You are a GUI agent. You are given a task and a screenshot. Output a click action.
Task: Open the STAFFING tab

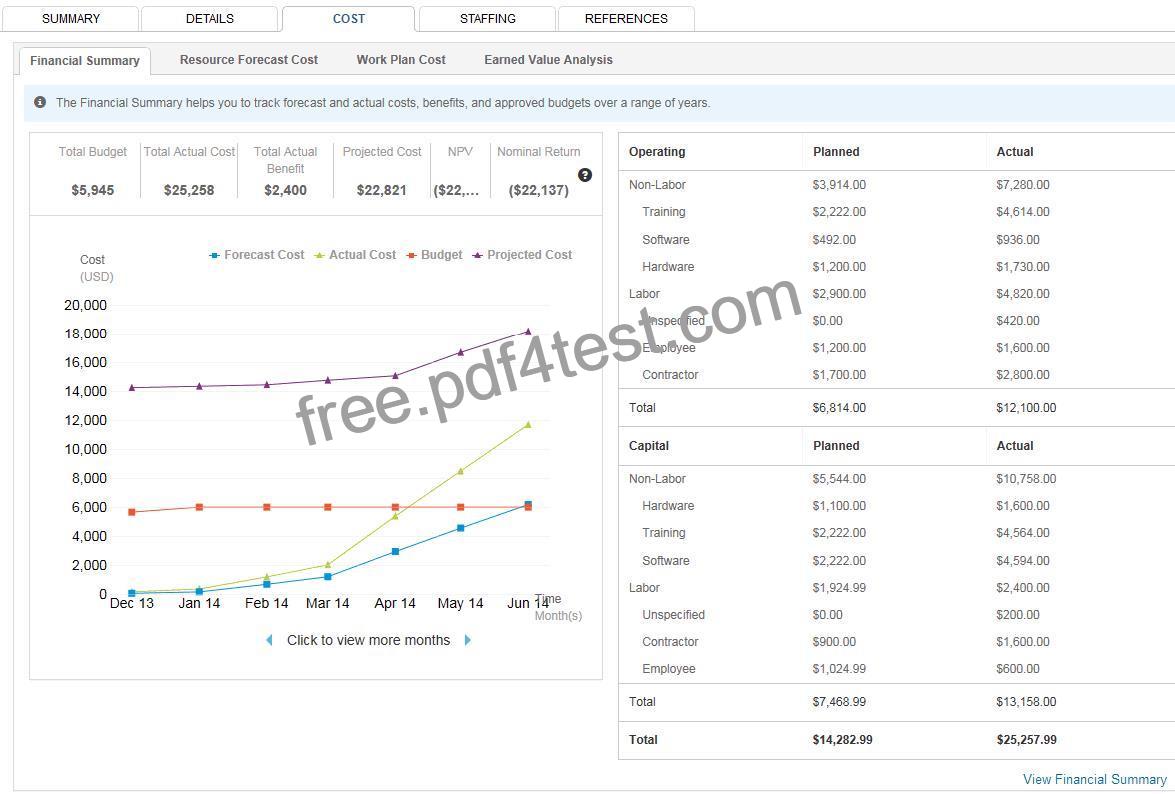tap(488, 19)
